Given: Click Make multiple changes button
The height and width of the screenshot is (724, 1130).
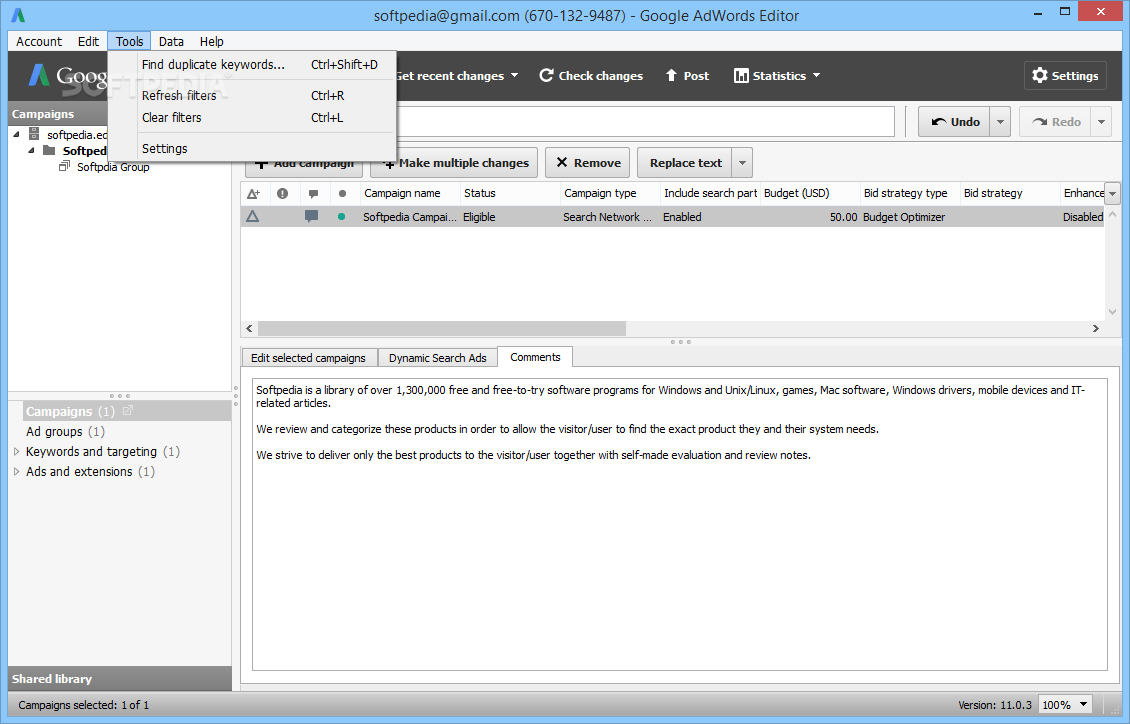Looking at the screenshot, I should tap(454, 163).
